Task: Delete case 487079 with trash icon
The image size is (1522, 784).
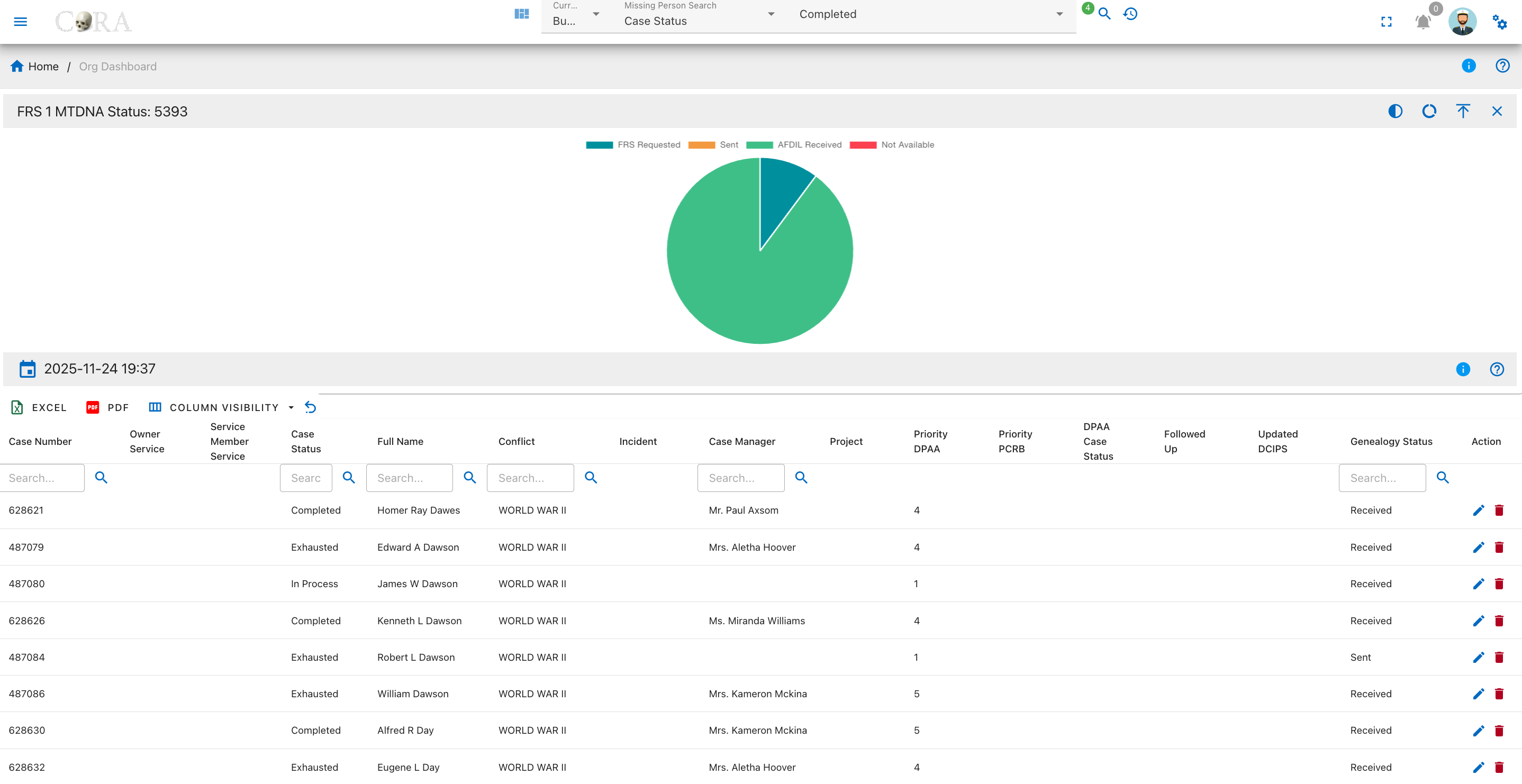Action: (x=1499, y=547)
